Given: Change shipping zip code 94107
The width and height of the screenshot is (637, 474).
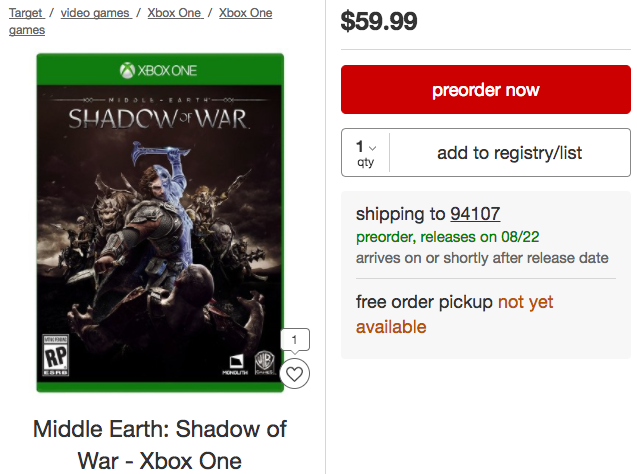Looking at the screenshot, I should point(475,213).
